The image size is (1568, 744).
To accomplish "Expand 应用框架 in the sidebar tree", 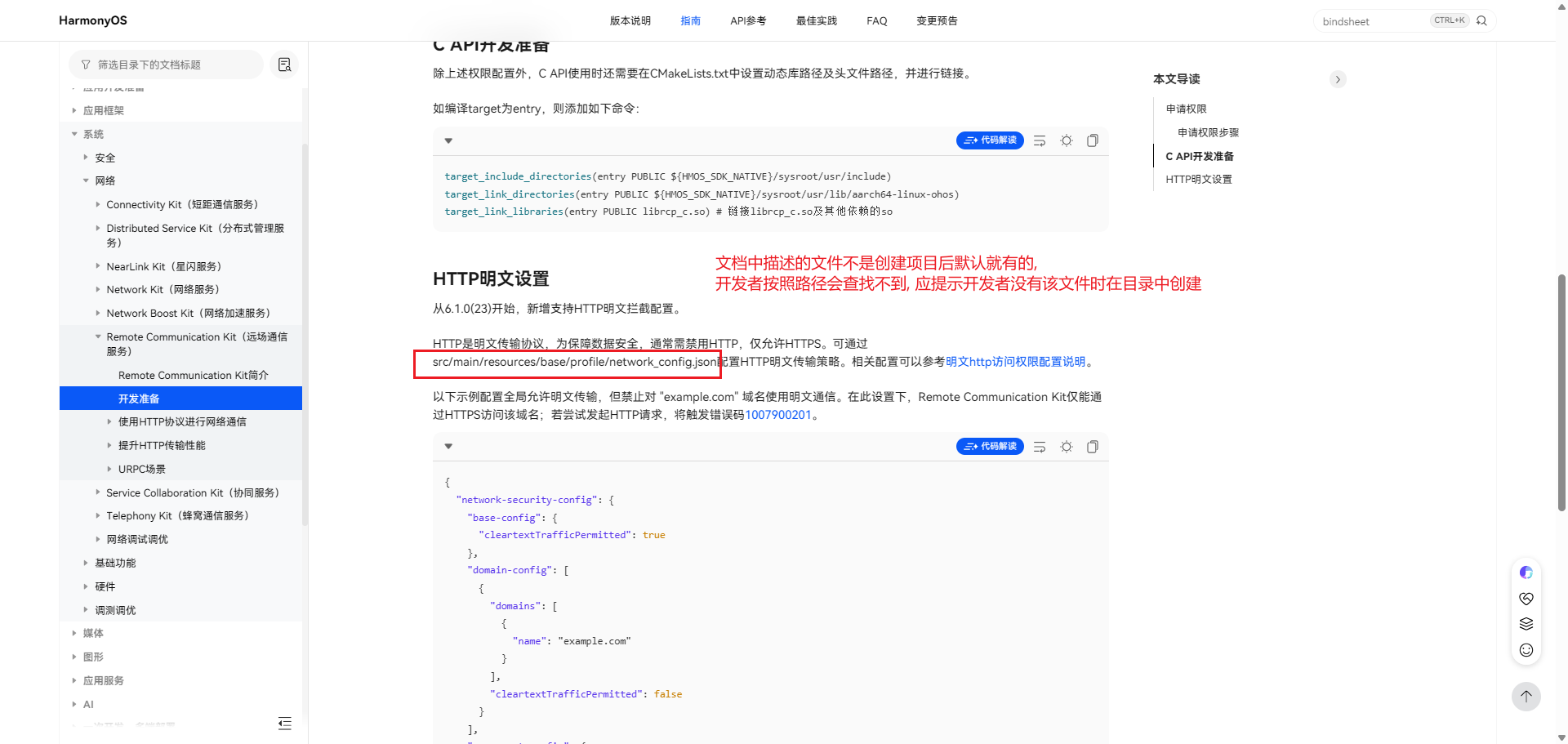I will (x=74, y=110).
